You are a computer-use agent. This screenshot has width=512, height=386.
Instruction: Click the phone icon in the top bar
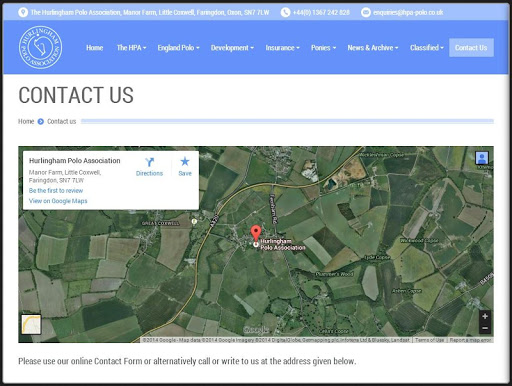pyautogui.click(x=285, y=12)
